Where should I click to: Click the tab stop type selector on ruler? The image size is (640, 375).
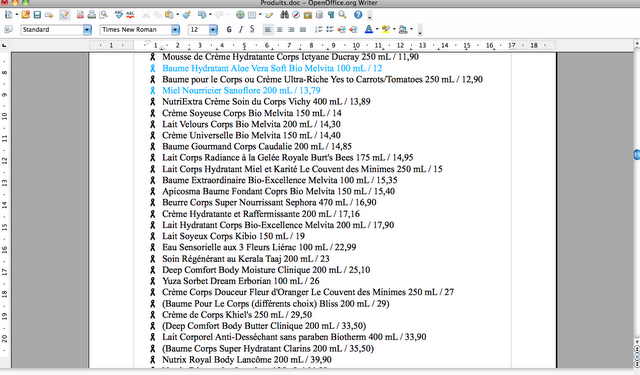click(4, 45)
